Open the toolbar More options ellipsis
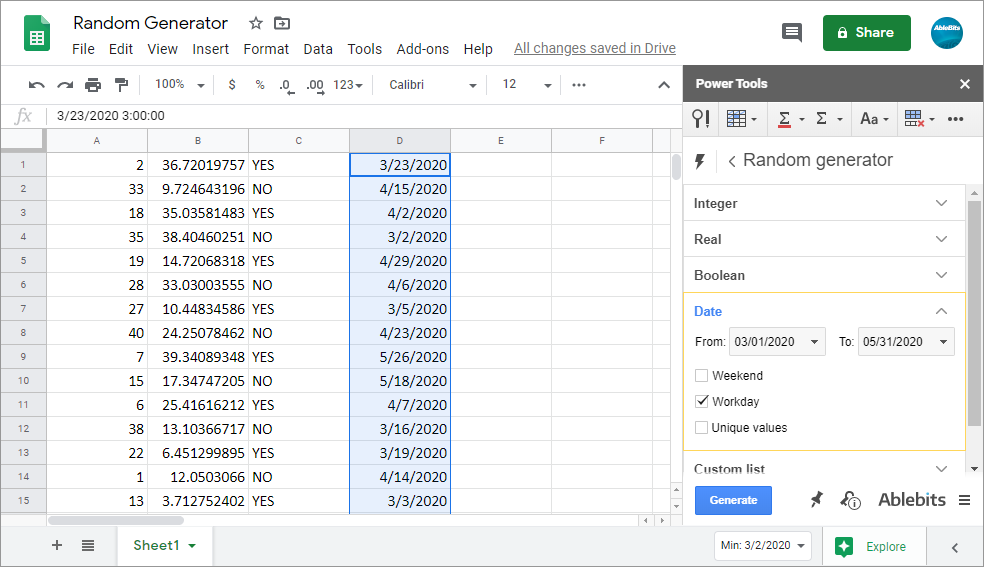 click(x=579, y=85)
